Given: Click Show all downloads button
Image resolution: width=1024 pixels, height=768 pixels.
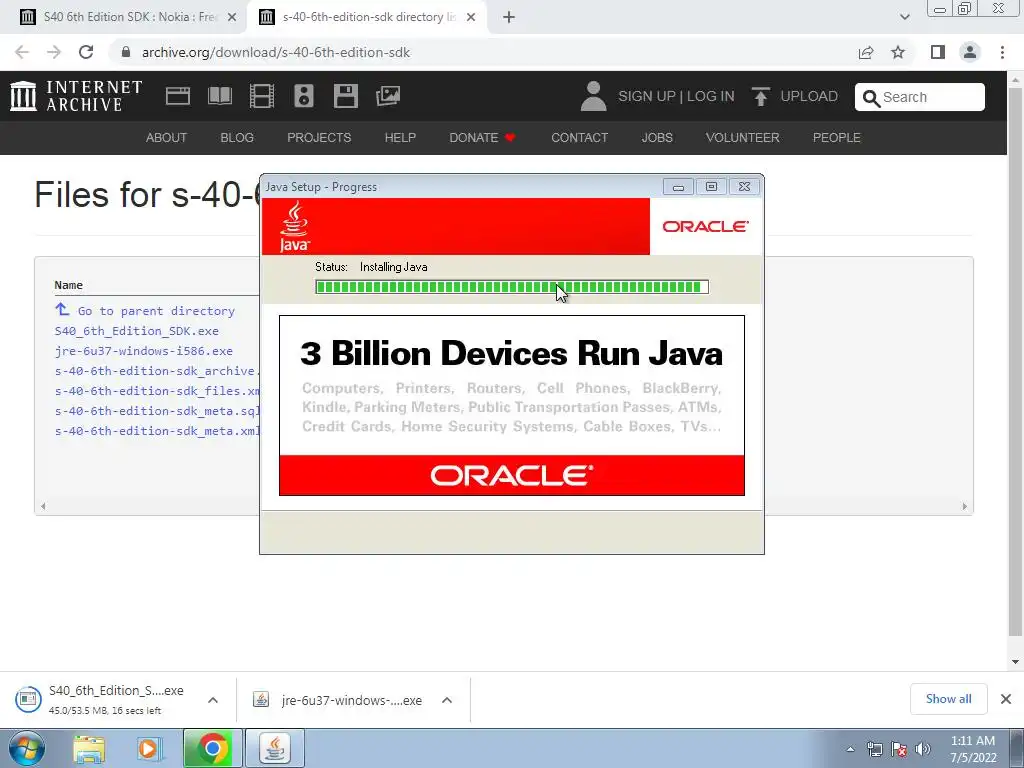Looking at the screenshot, I should tap(948, 699).
